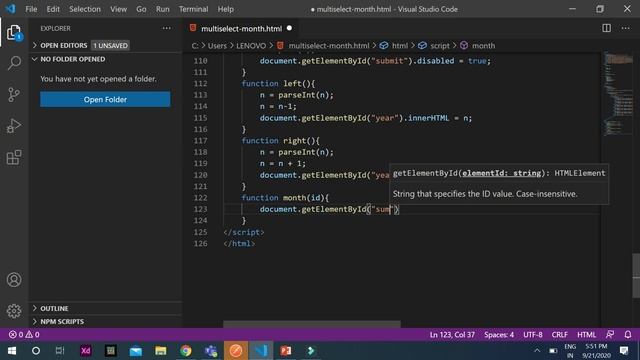Open the notifications bell in status bar
Screen dimensions: 640x360
pos(628,335)
